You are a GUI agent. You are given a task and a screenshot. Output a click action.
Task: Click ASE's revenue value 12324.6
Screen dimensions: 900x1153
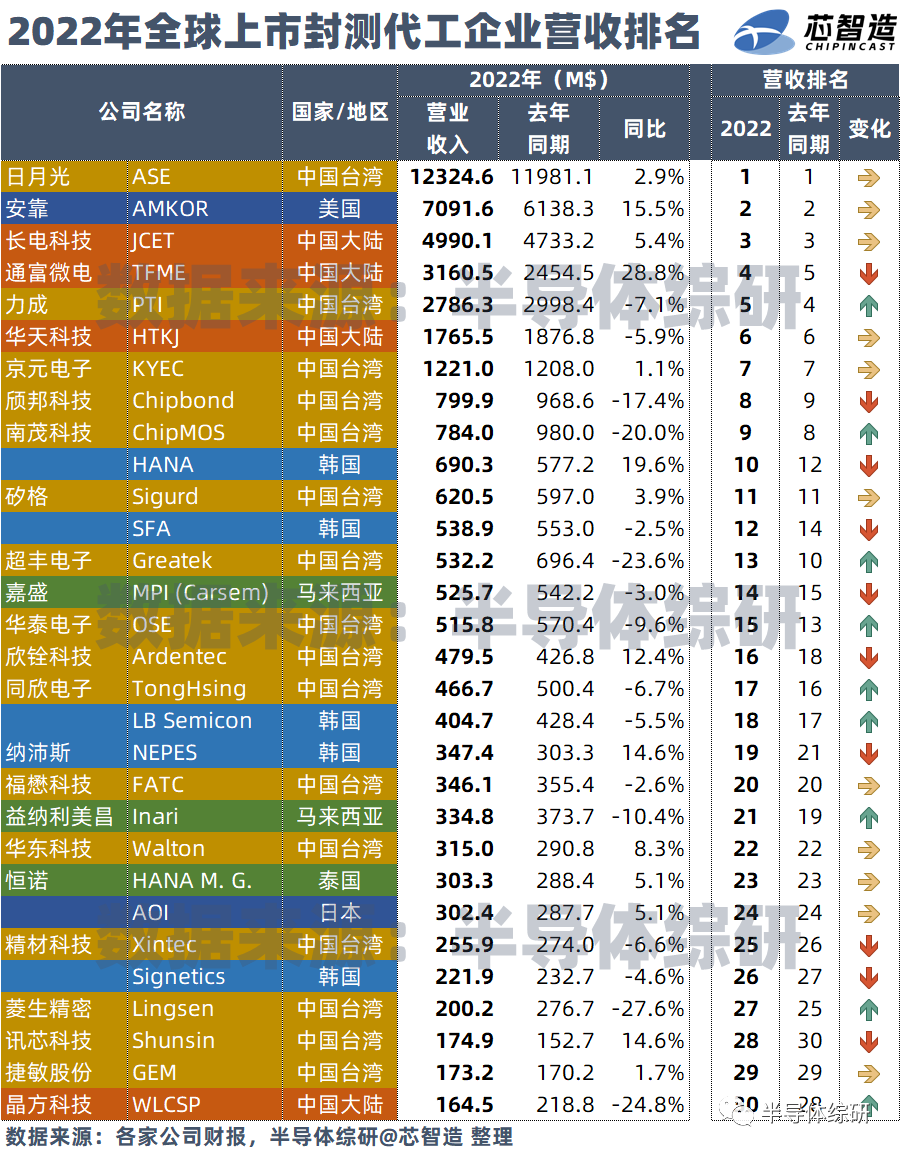(x=451, y=176)
